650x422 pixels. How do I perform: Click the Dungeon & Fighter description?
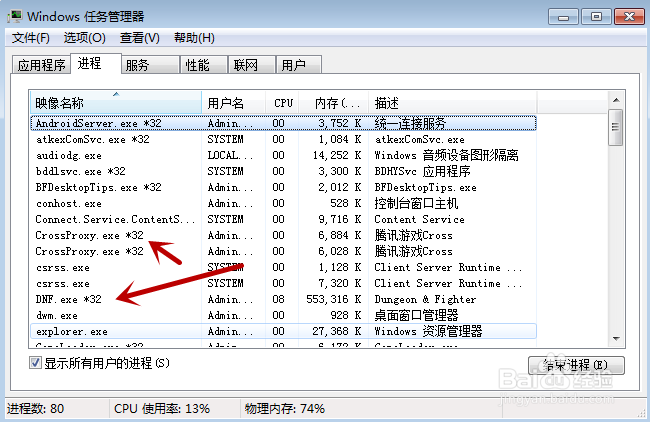point(425,299)
